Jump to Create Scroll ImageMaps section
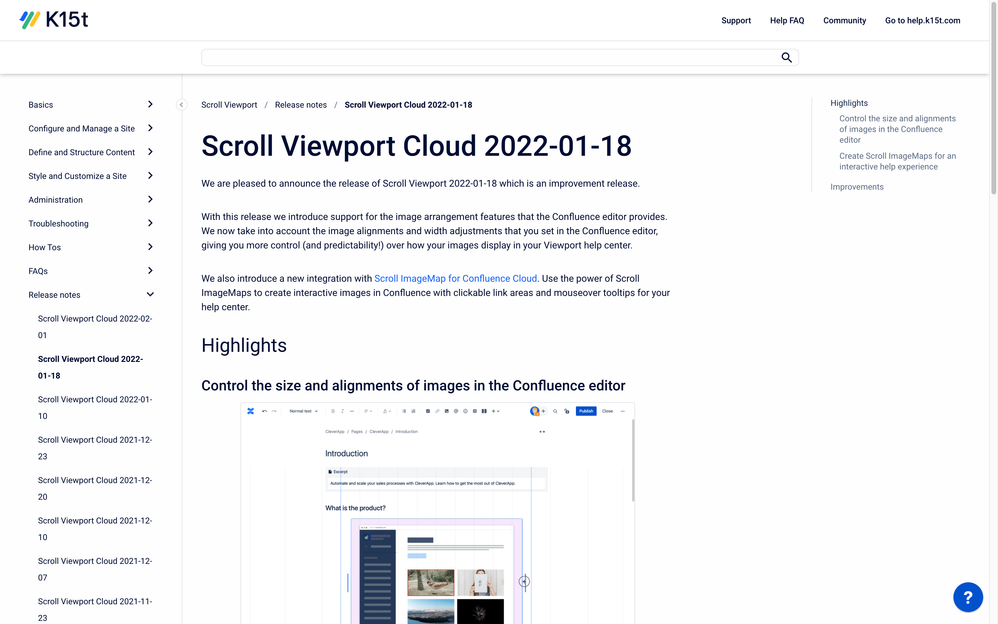Image resolution: width=998 pixels, height=624 pixels. click(x=897, y=161)
